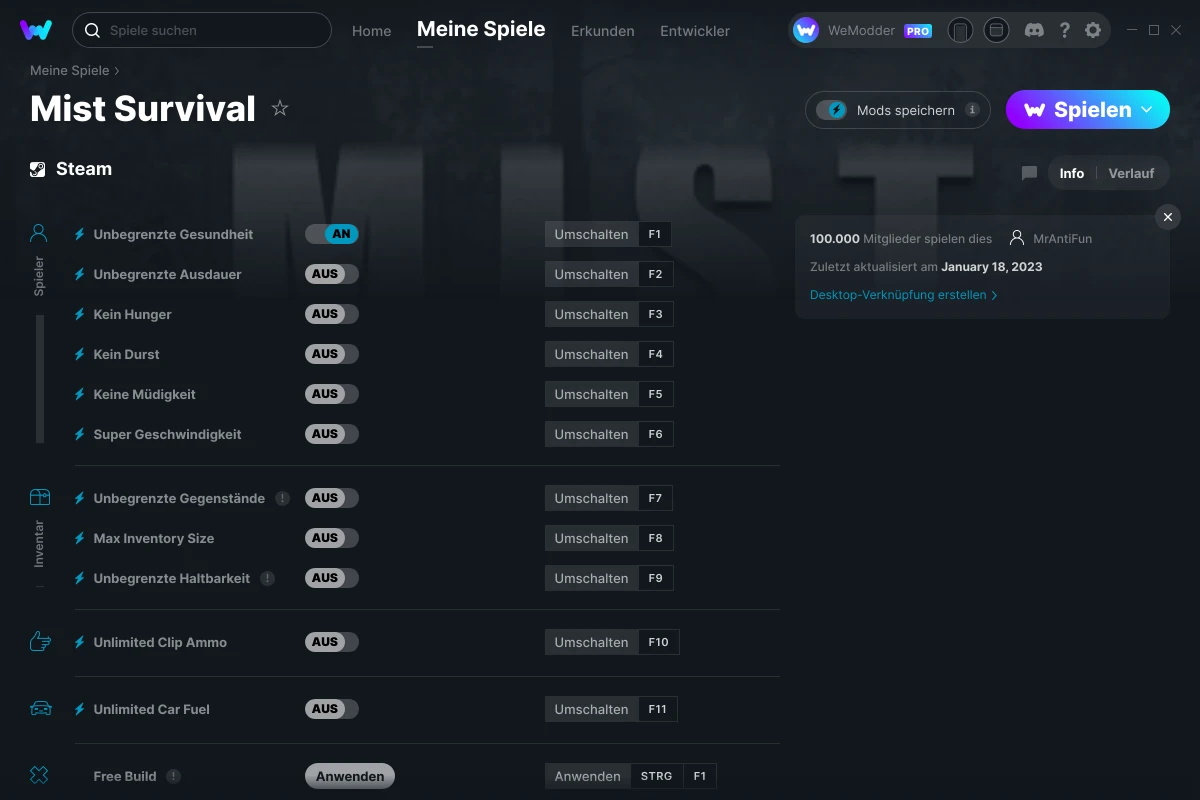Open the settings gear icon
The height and width of the screenshot is (800, 1200).
point(1093,30)
